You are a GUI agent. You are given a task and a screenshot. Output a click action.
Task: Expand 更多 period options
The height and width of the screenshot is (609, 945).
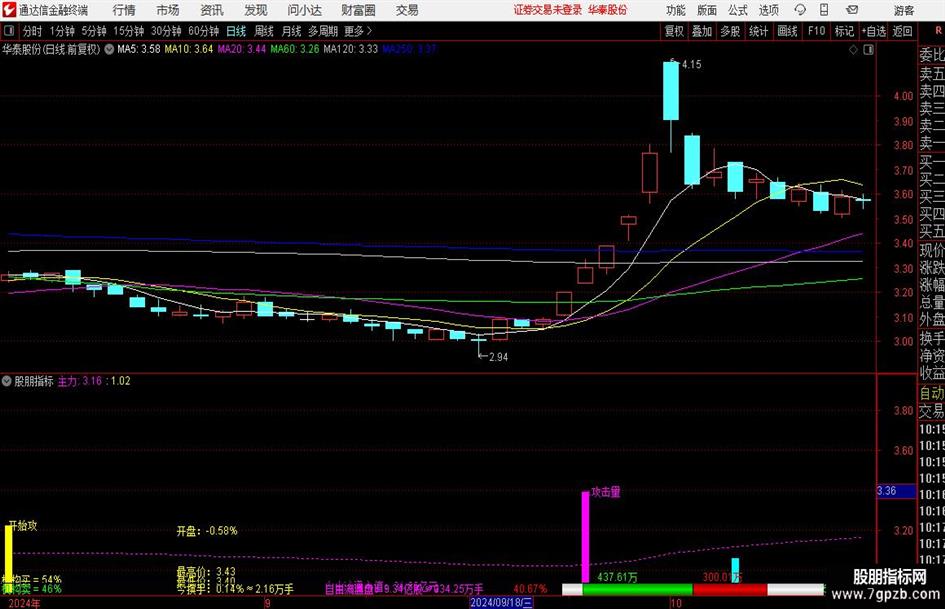[358, 31]
